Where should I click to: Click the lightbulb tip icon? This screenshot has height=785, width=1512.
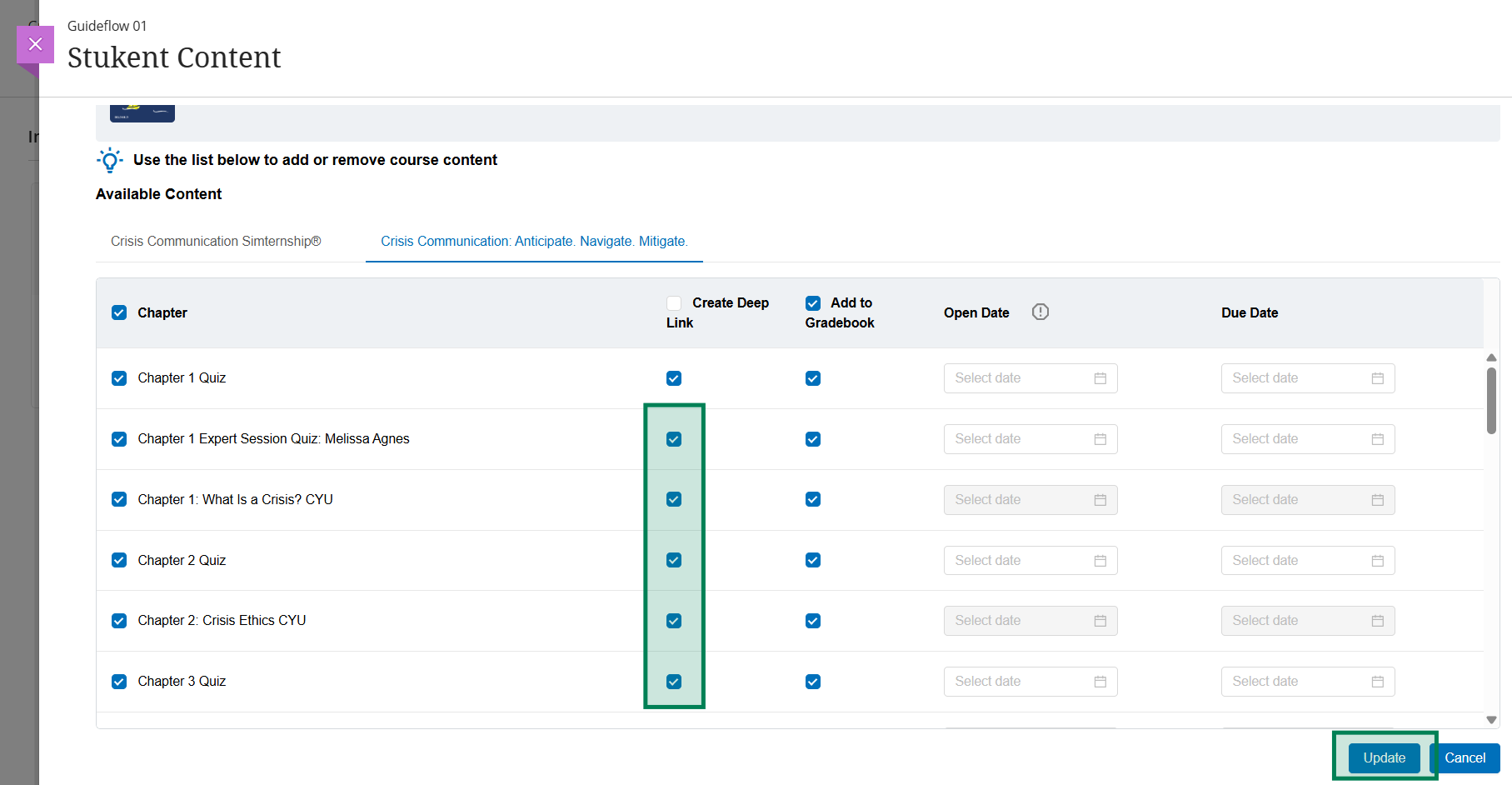pyautogui.click(x=110, y=160)
